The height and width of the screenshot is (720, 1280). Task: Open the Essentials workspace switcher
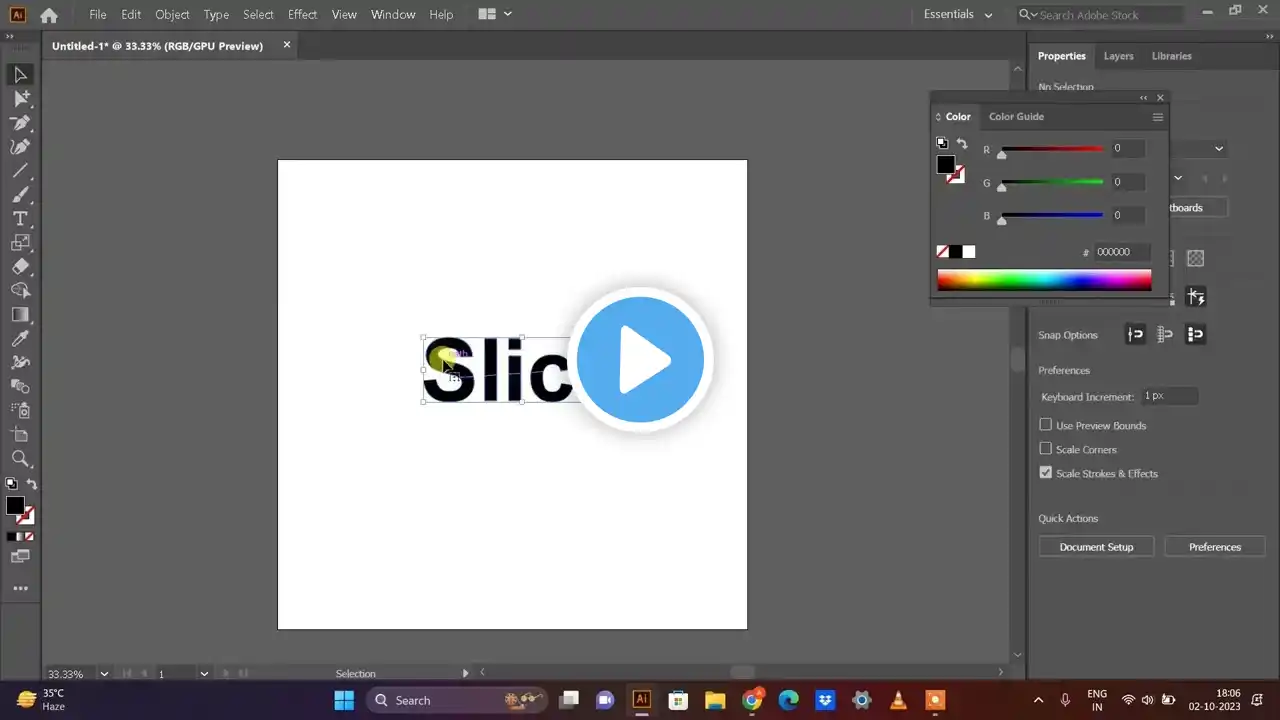pos(958,14)
